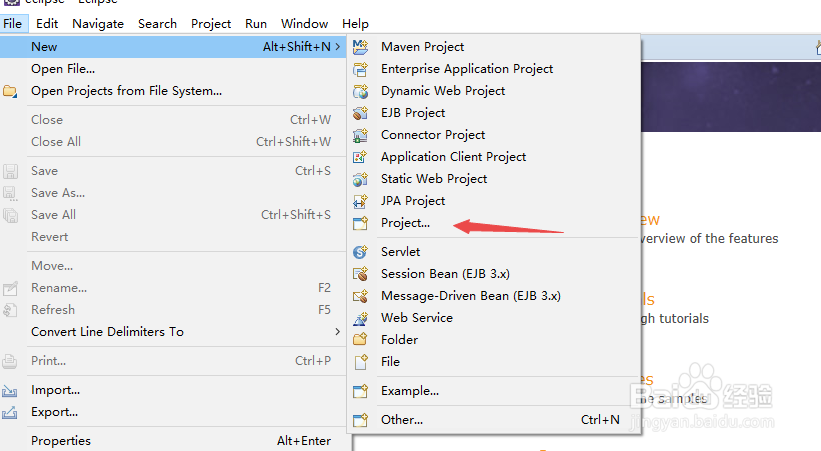Click the Web Service icon
This screenshot has height=451, width=821.
(361, 318)
